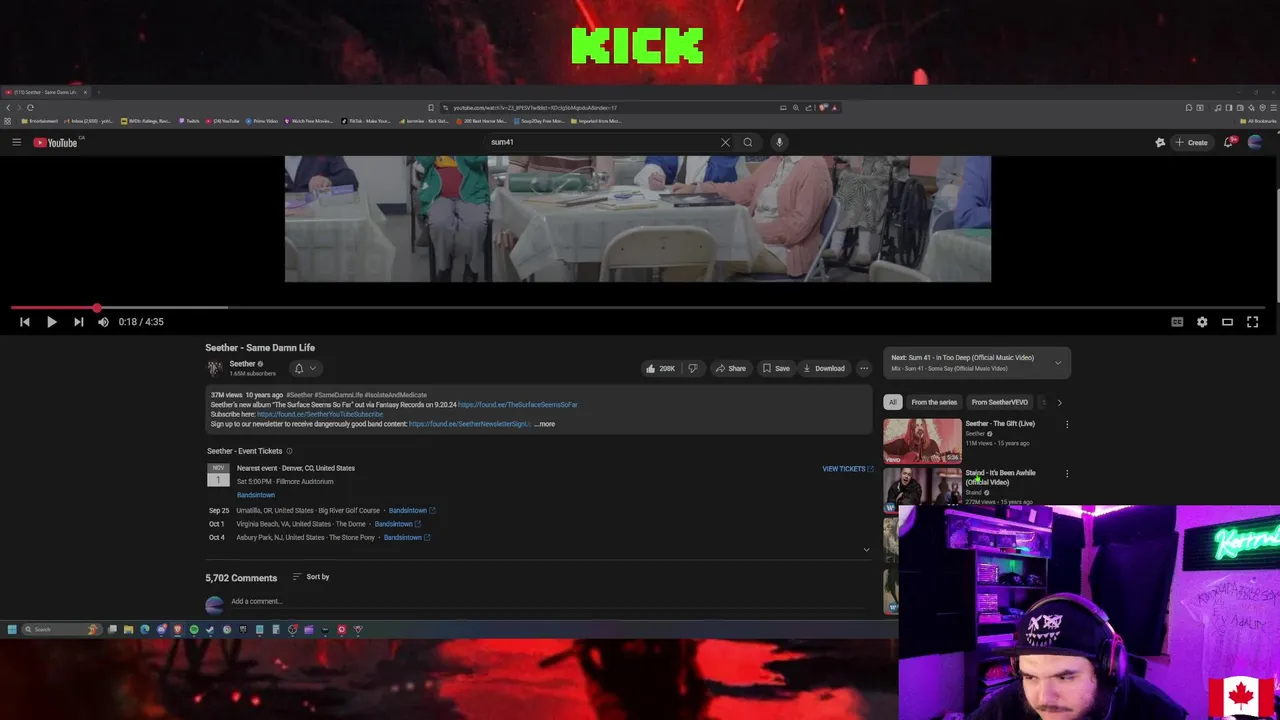Open Bandsintown link under Fillmore Auditorium
This screenshot has height=720, width=1280.
coord(256,495)
